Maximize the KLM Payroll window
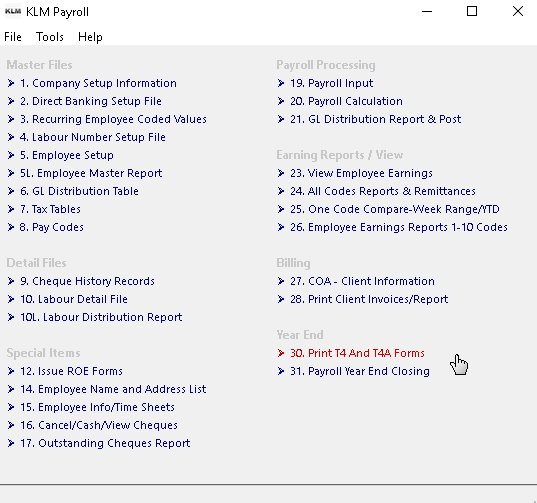Viewport: 537px width, 503px height. 472,11
